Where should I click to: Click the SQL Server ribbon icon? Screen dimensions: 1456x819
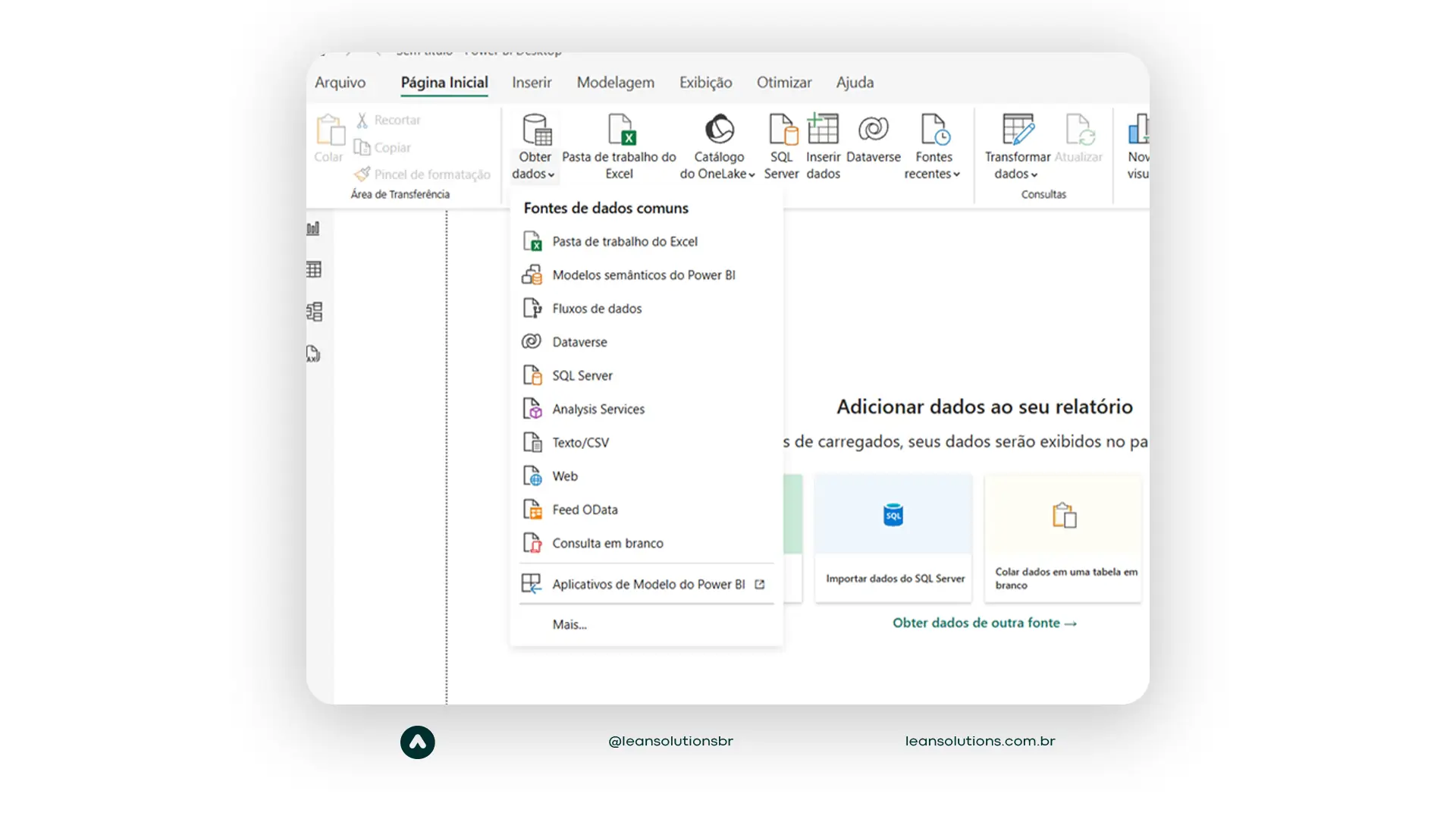click(x=783, y=129)
